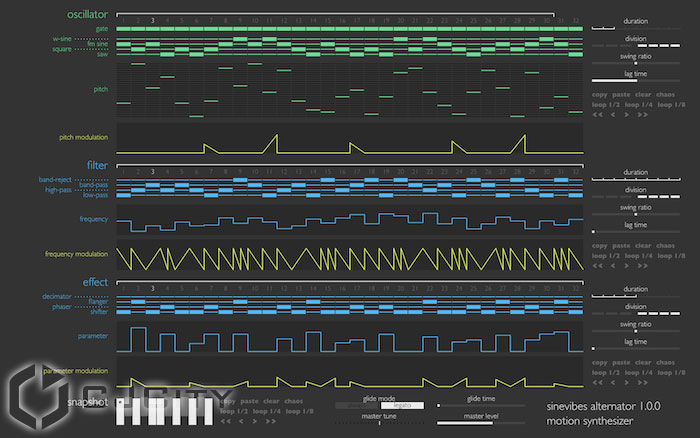The height and width of the screenshot is (438, 700).
Task: Set filter to loop 1/8
Action: click(671, 256)
